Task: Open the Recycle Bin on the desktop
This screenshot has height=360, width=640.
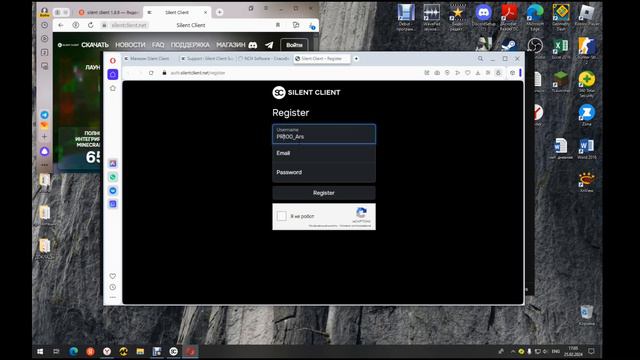Action: tap(587, 315)
